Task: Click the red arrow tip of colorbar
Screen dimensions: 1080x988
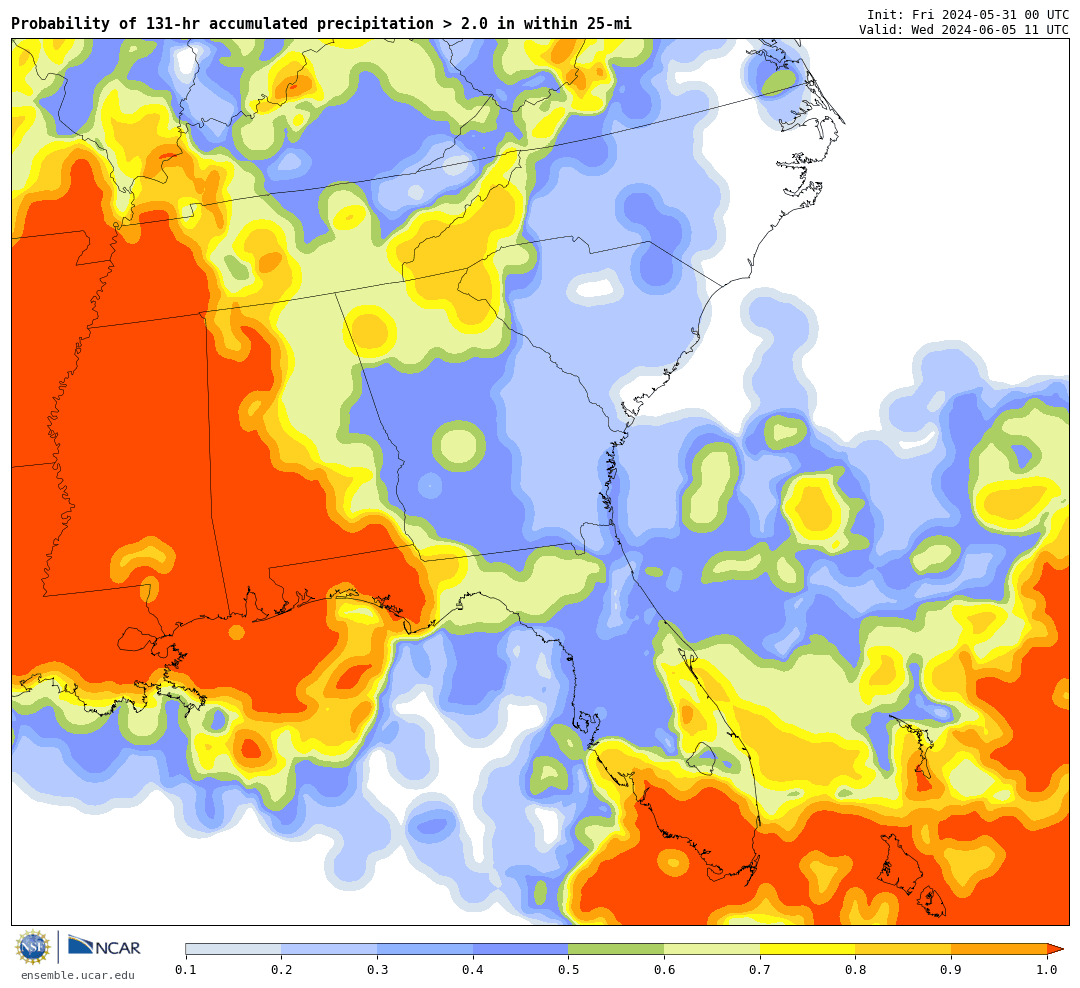Action: [1055, 949]
